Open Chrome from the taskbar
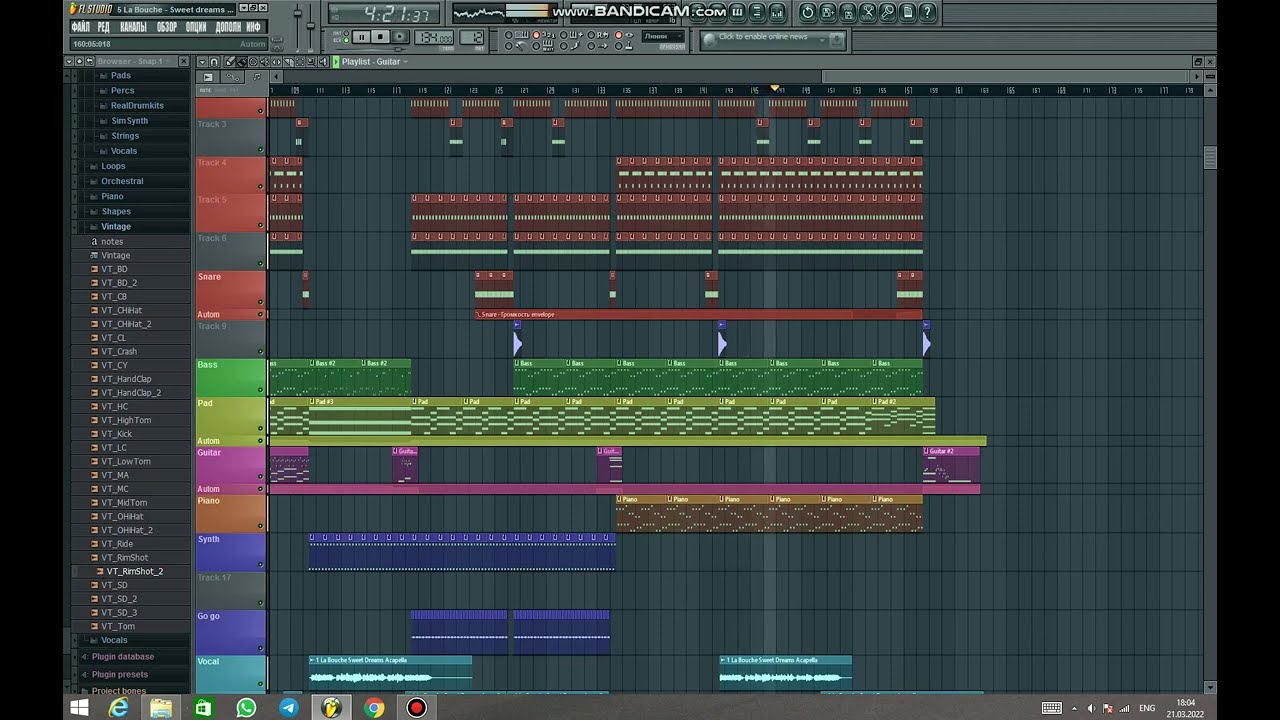 tap(374, 708)
